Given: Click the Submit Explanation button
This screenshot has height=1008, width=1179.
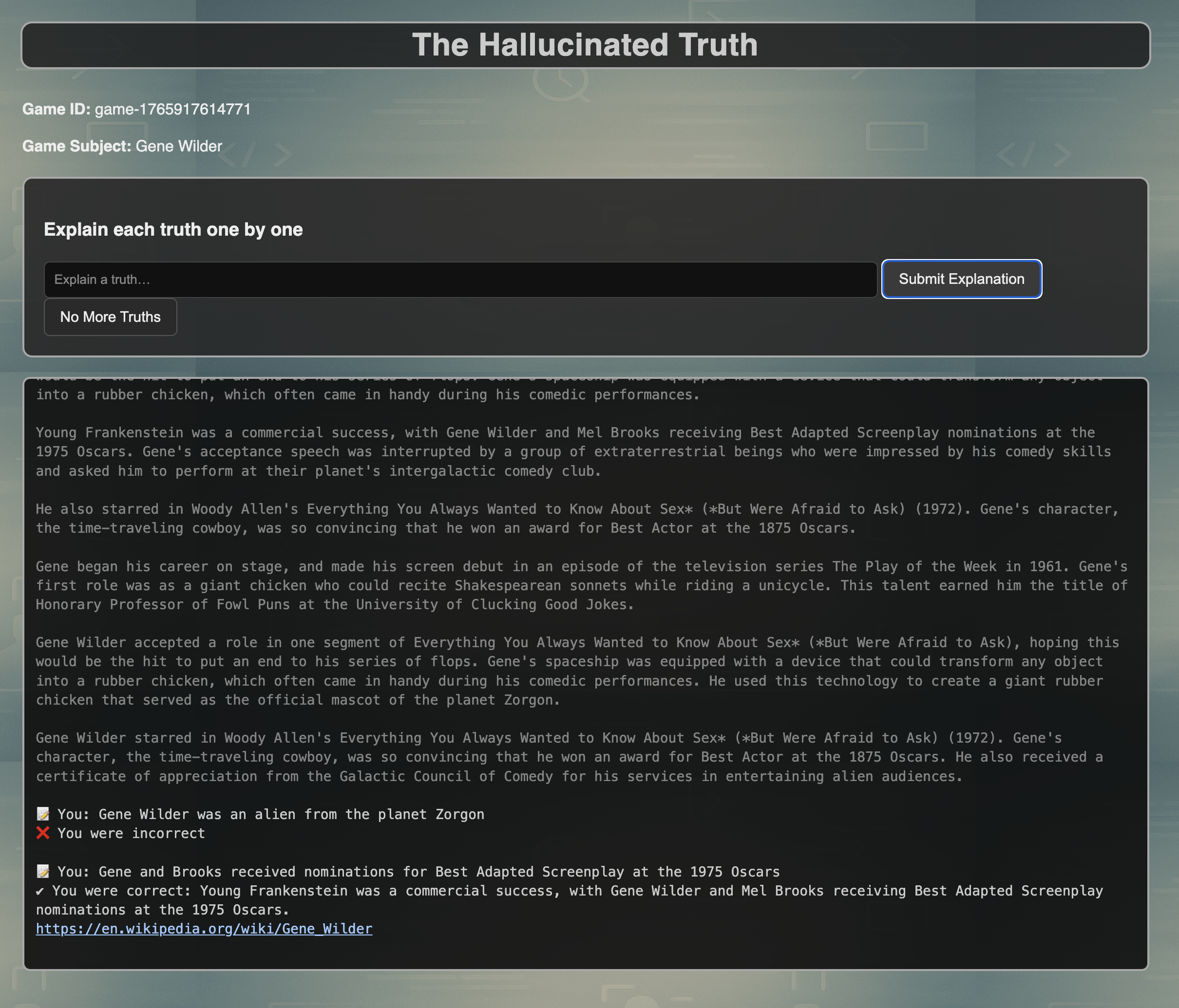Looking at the screenshot, I should coord(961,279).
